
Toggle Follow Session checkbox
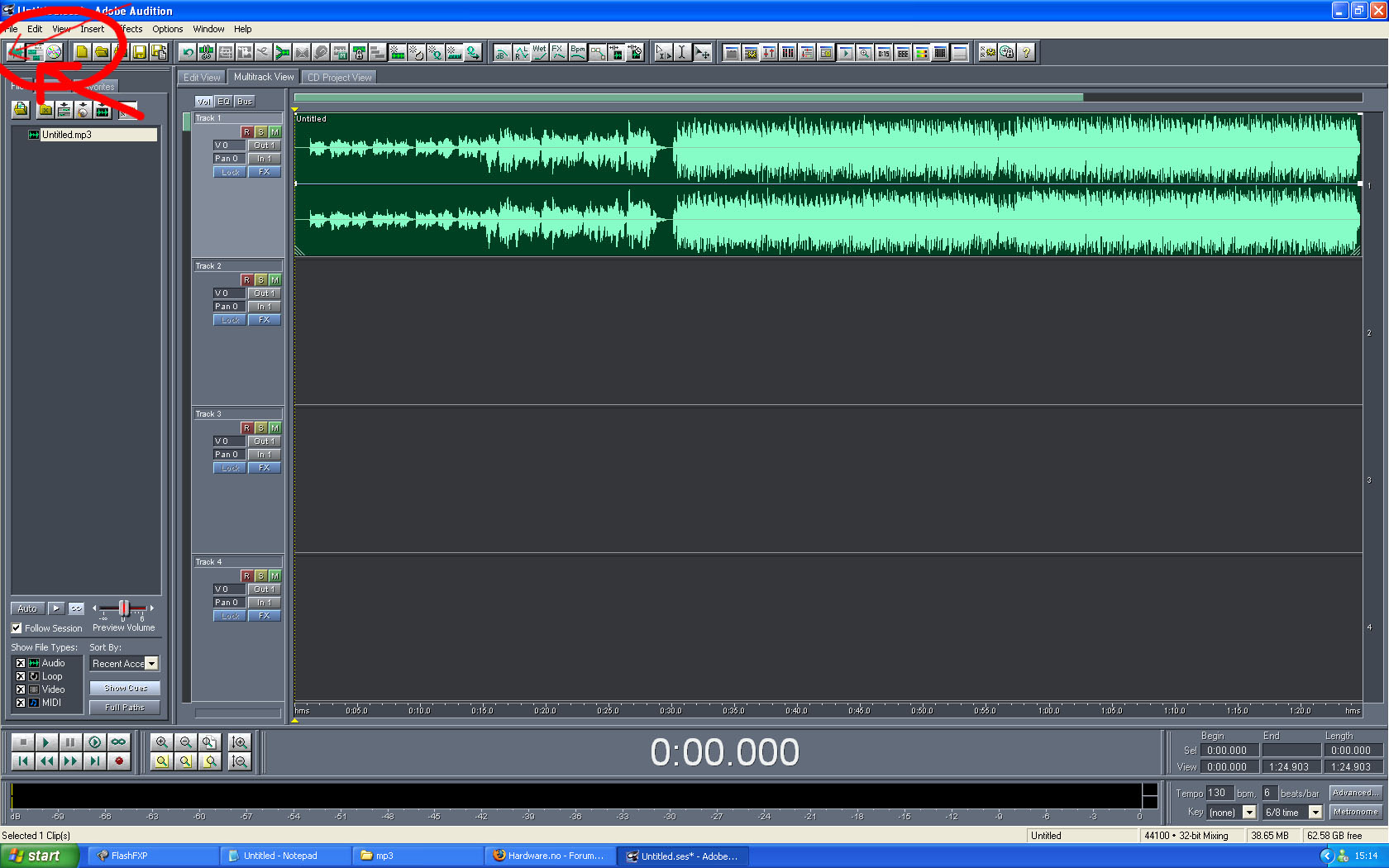(x=17, y=628)
